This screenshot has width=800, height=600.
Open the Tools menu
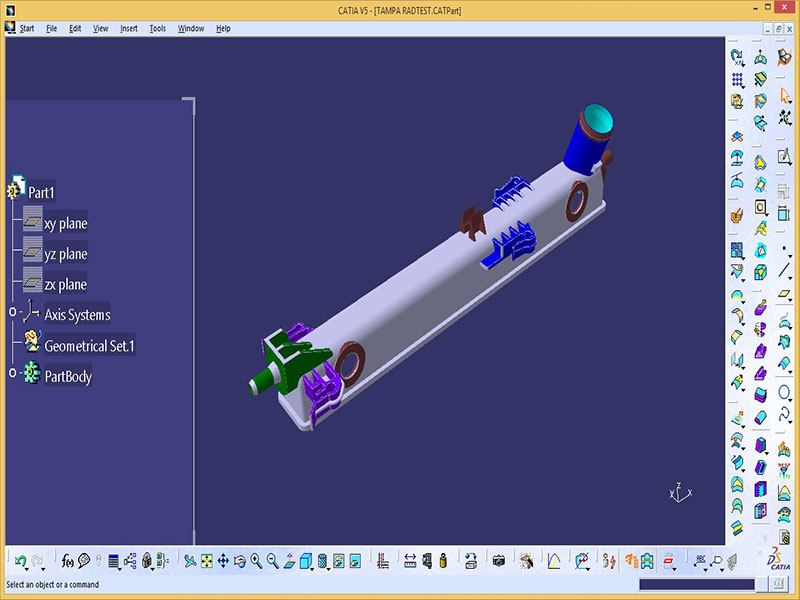(x=158, y=28)
